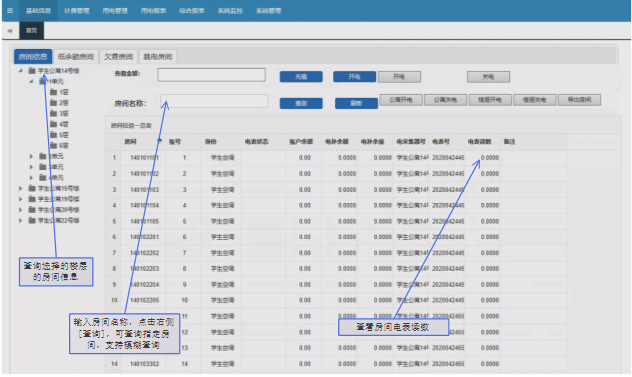
Task: Click the 公寓开电 button
Action: 401,100
